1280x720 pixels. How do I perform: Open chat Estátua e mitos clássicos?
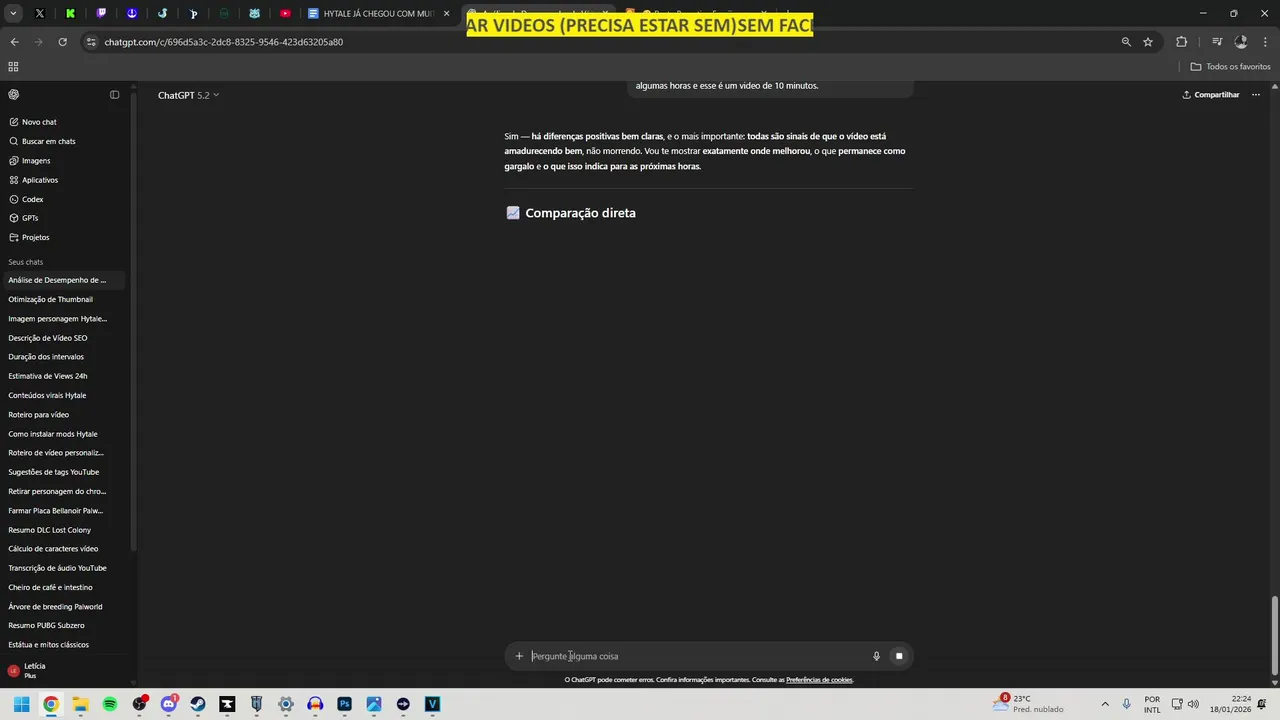[x=48, y=645]
